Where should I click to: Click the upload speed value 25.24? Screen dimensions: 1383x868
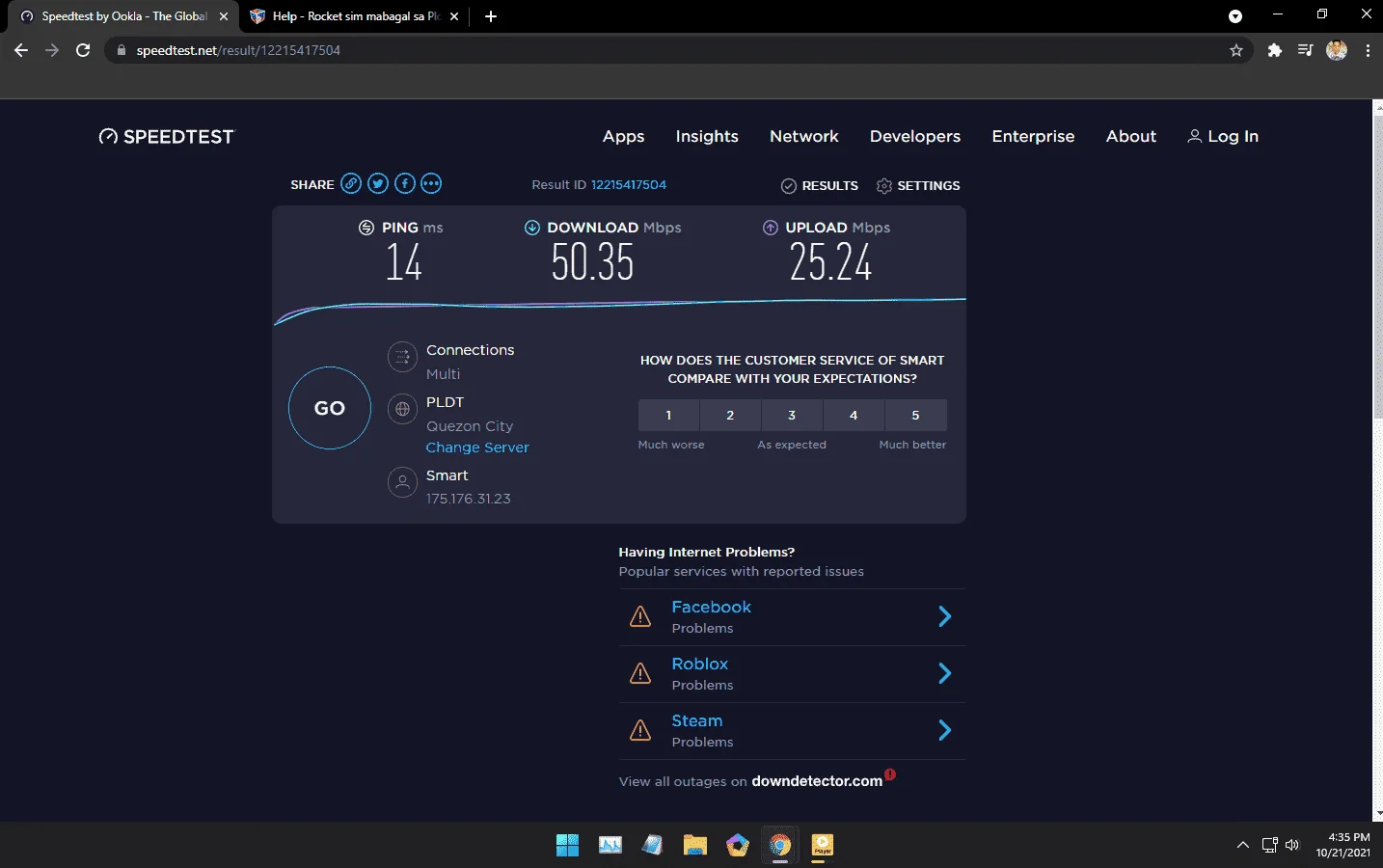point(830,262)
